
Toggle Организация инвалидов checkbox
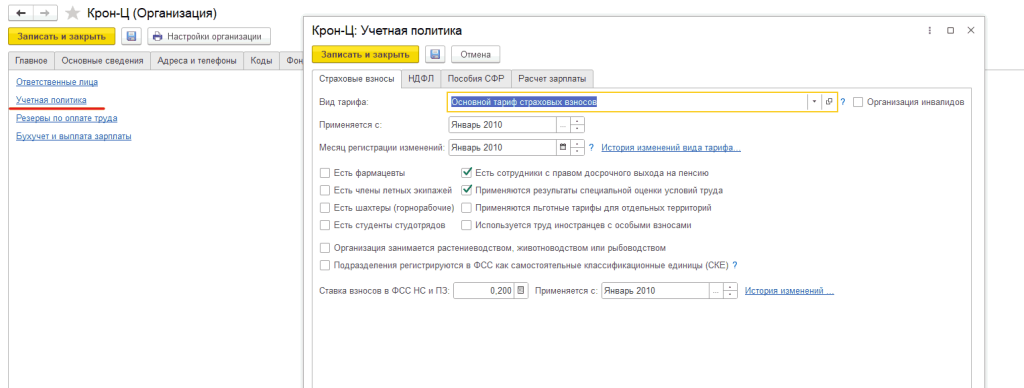(858, 102)
